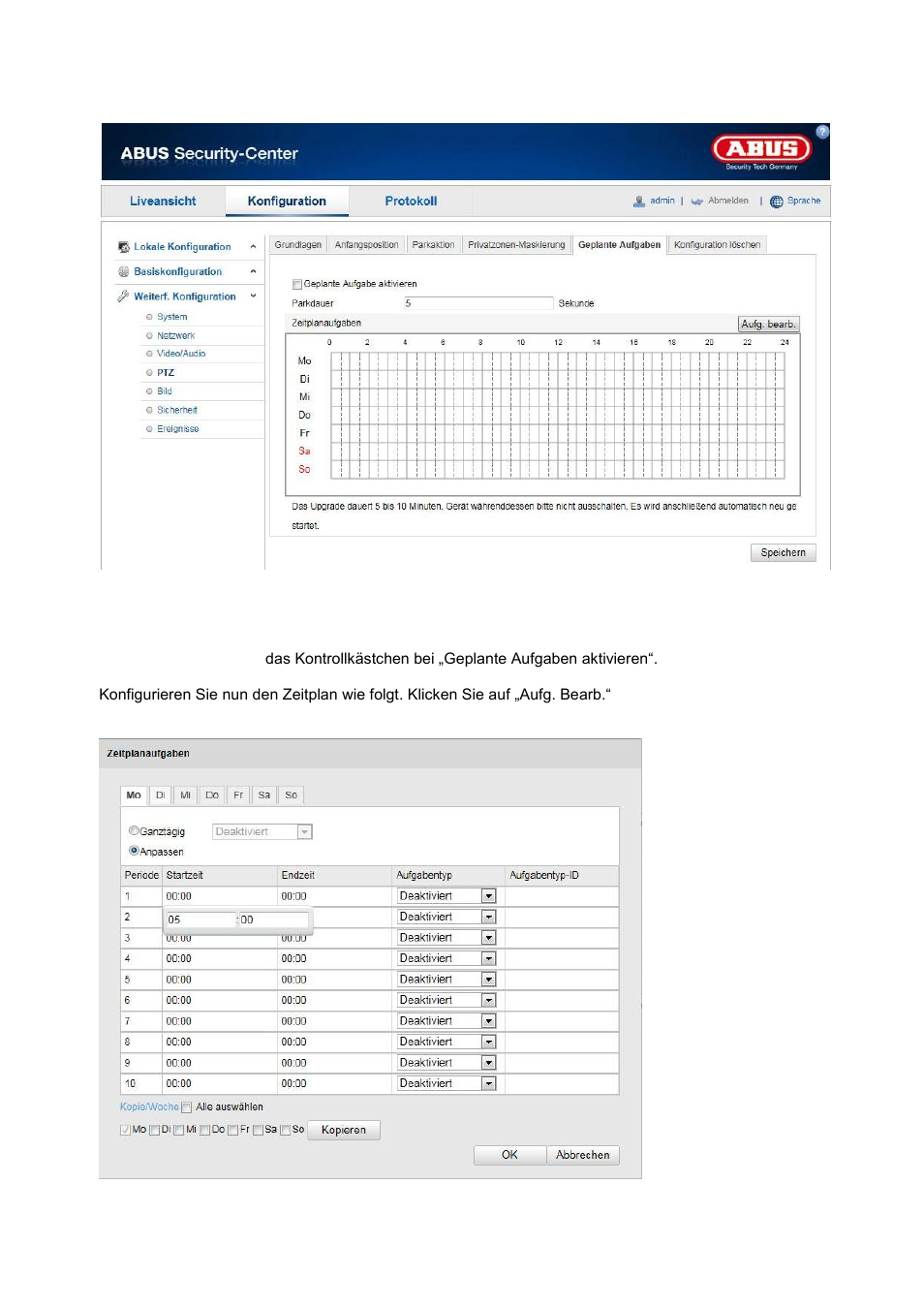Tick the Do copy-week checkbox
924x1308 pixels.
click(x=205, y=1130)
